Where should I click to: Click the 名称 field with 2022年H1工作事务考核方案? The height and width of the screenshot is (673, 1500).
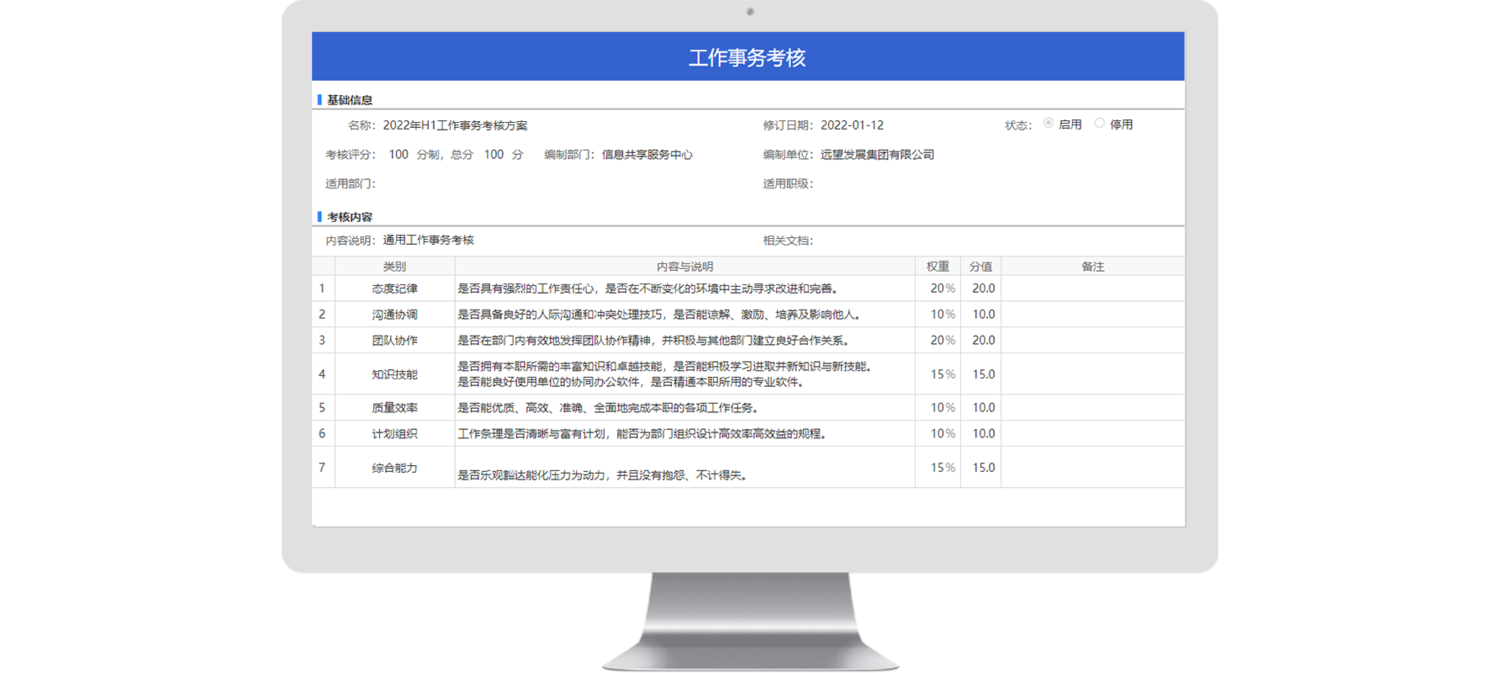455,126
